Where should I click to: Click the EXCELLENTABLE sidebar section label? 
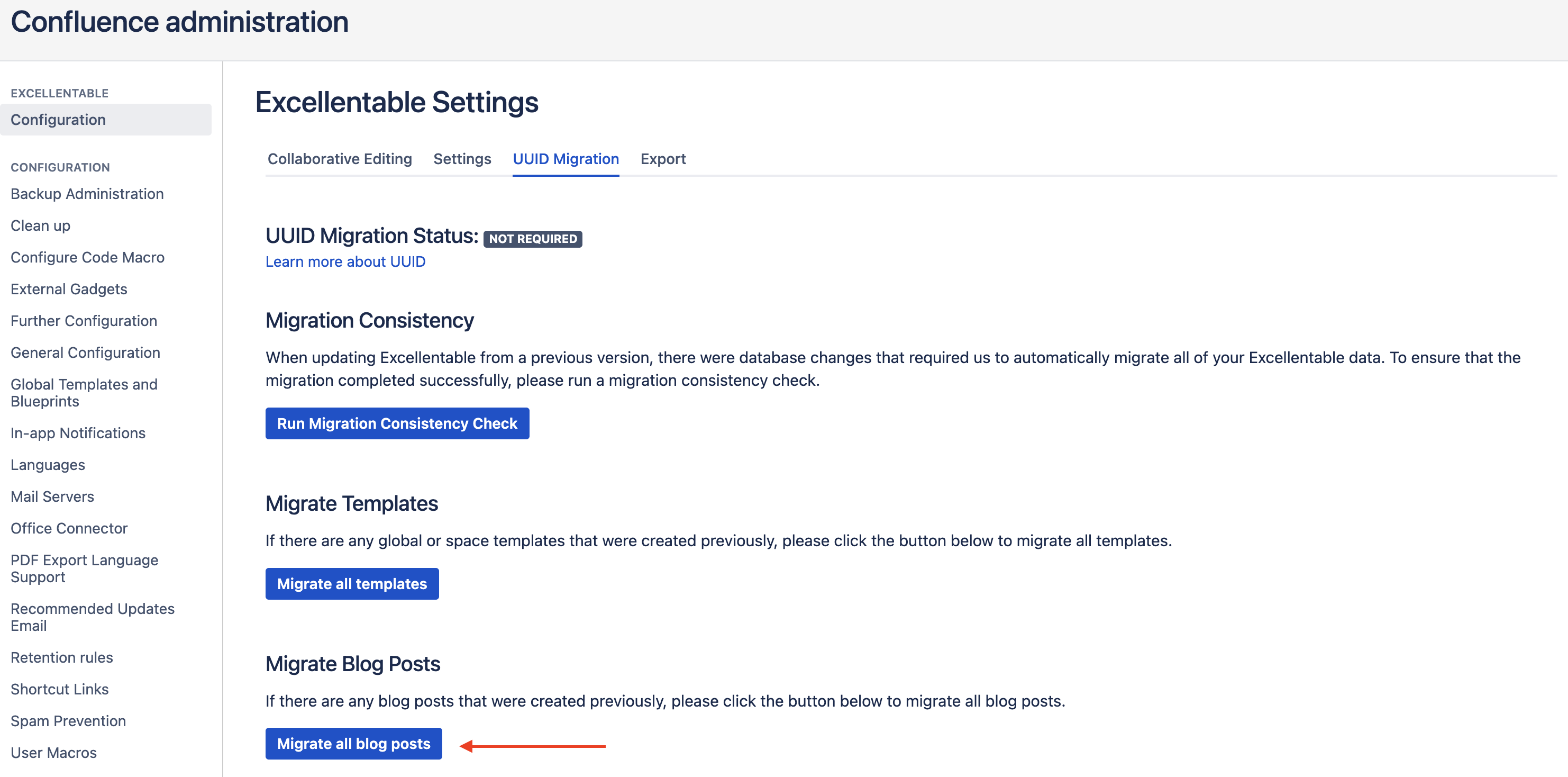(x=60, y=93)
